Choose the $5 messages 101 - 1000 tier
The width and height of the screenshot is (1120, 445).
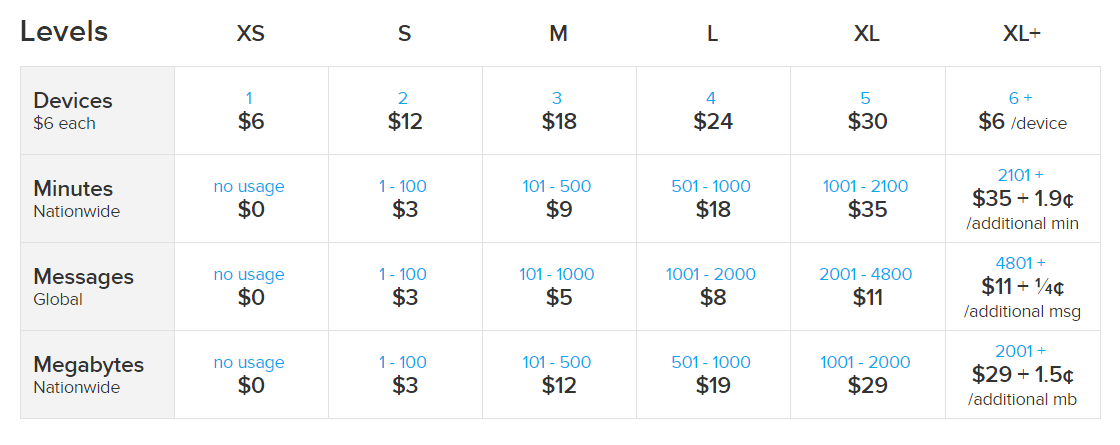pos(559,286)
